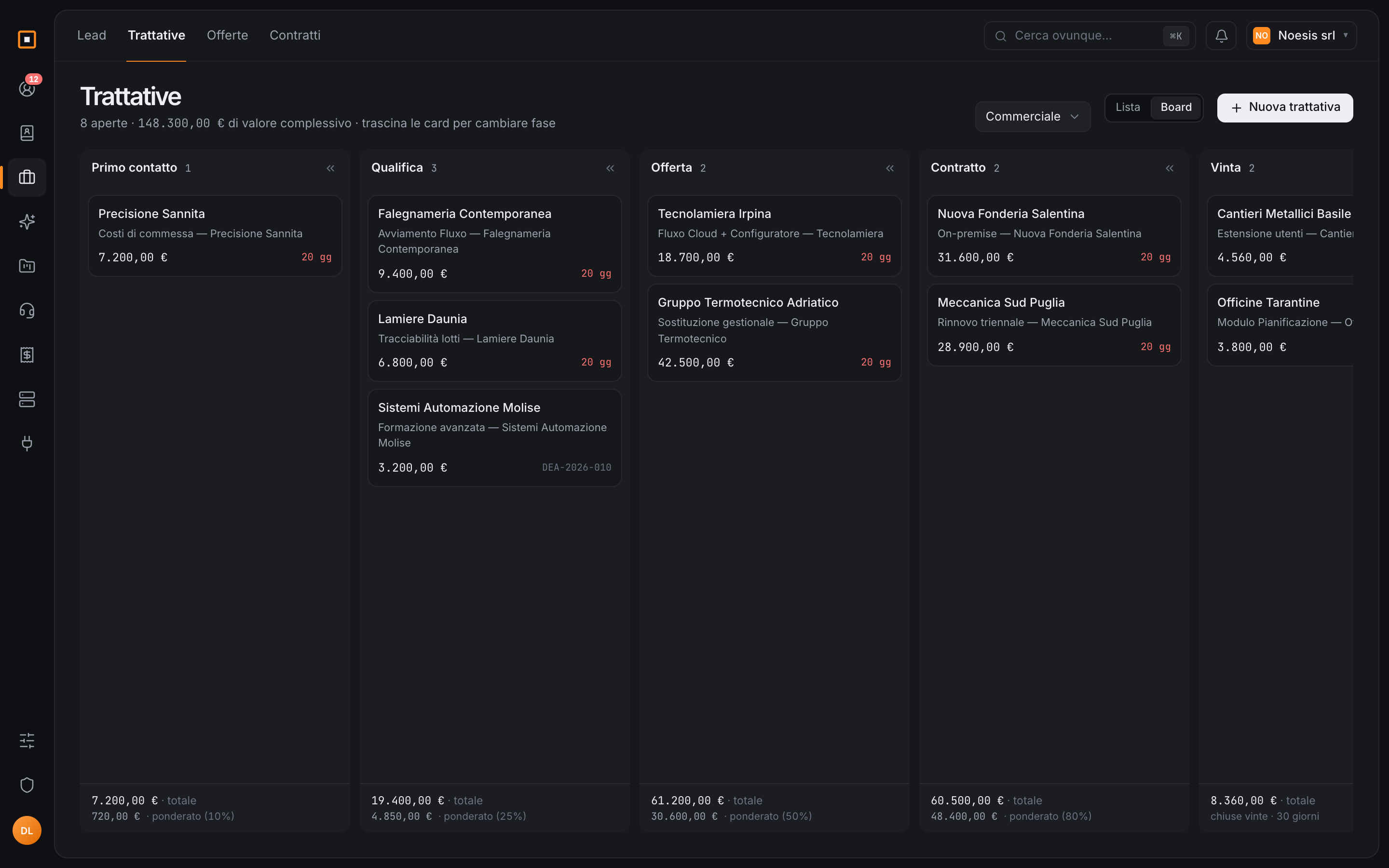The image size is (1389, 868).
Task: Switch to the Offerte tab
Action: click(227, 36)
